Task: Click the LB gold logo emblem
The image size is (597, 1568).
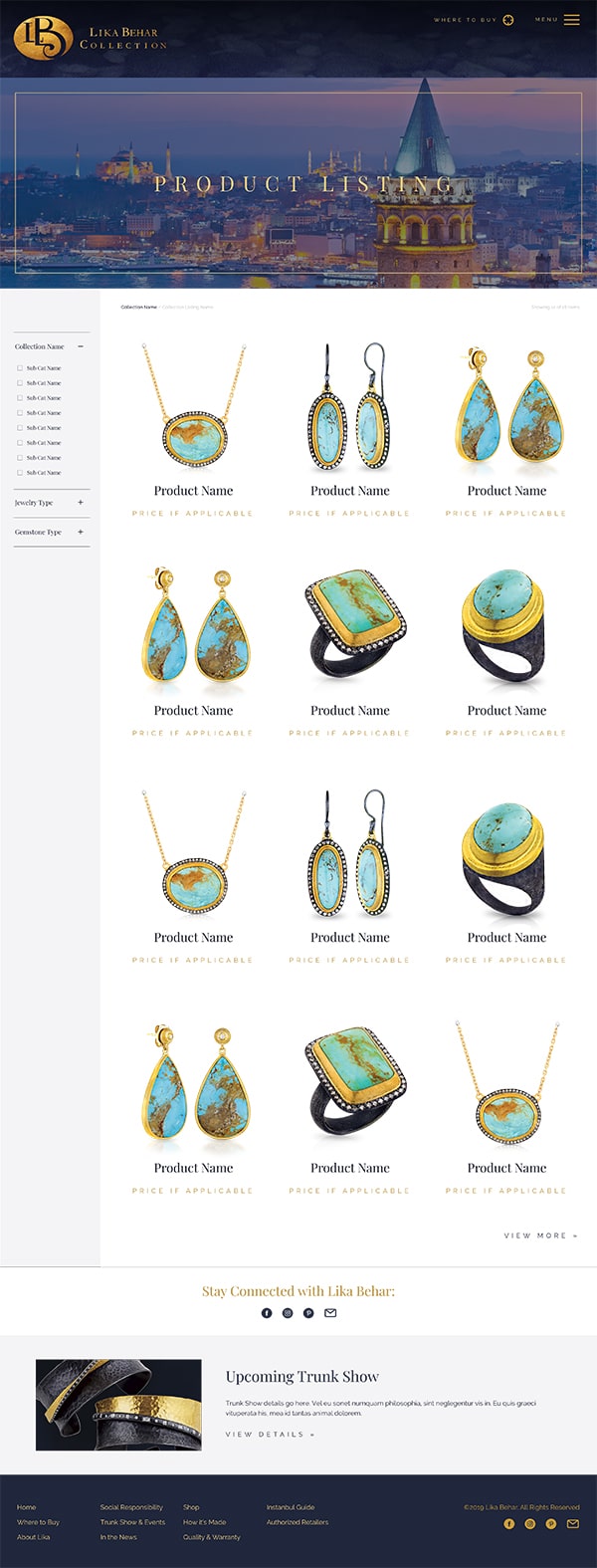Action: [x=43, y=38]
